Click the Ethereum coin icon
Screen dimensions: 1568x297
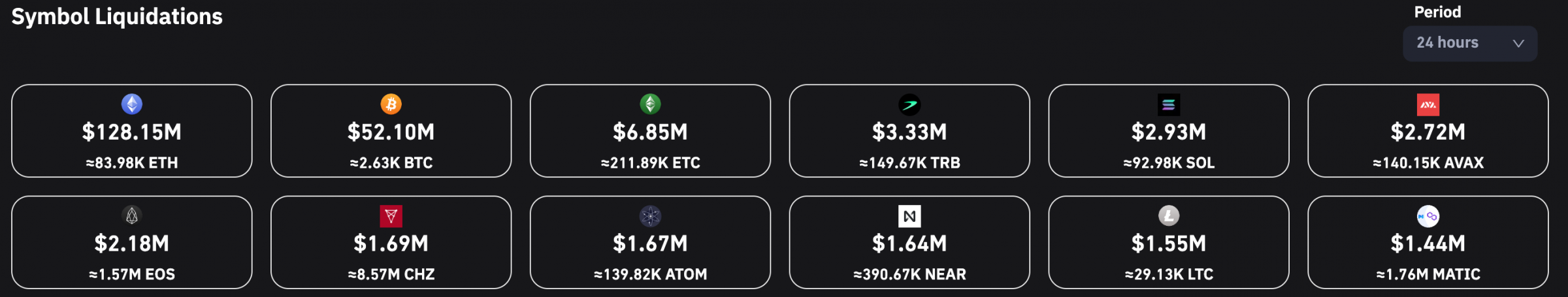coord(132,104)
